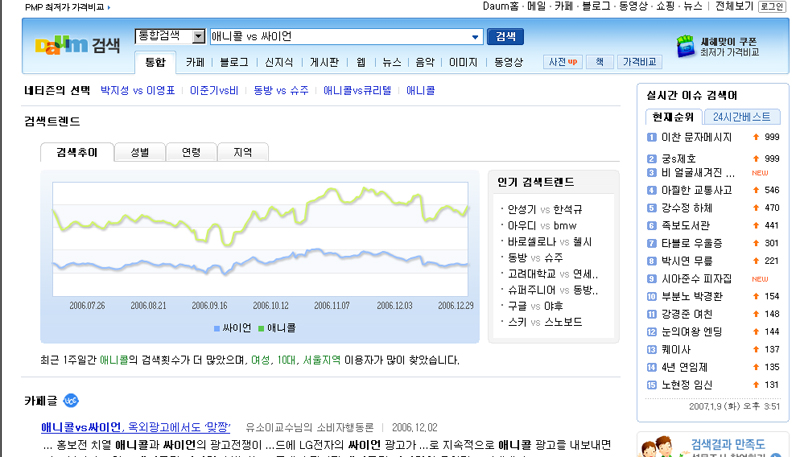Image resolution: width=800 pixels, height=457 pixels.
Task: Open the 전체보기 link in top bar
Action: [x=734, y=6]
